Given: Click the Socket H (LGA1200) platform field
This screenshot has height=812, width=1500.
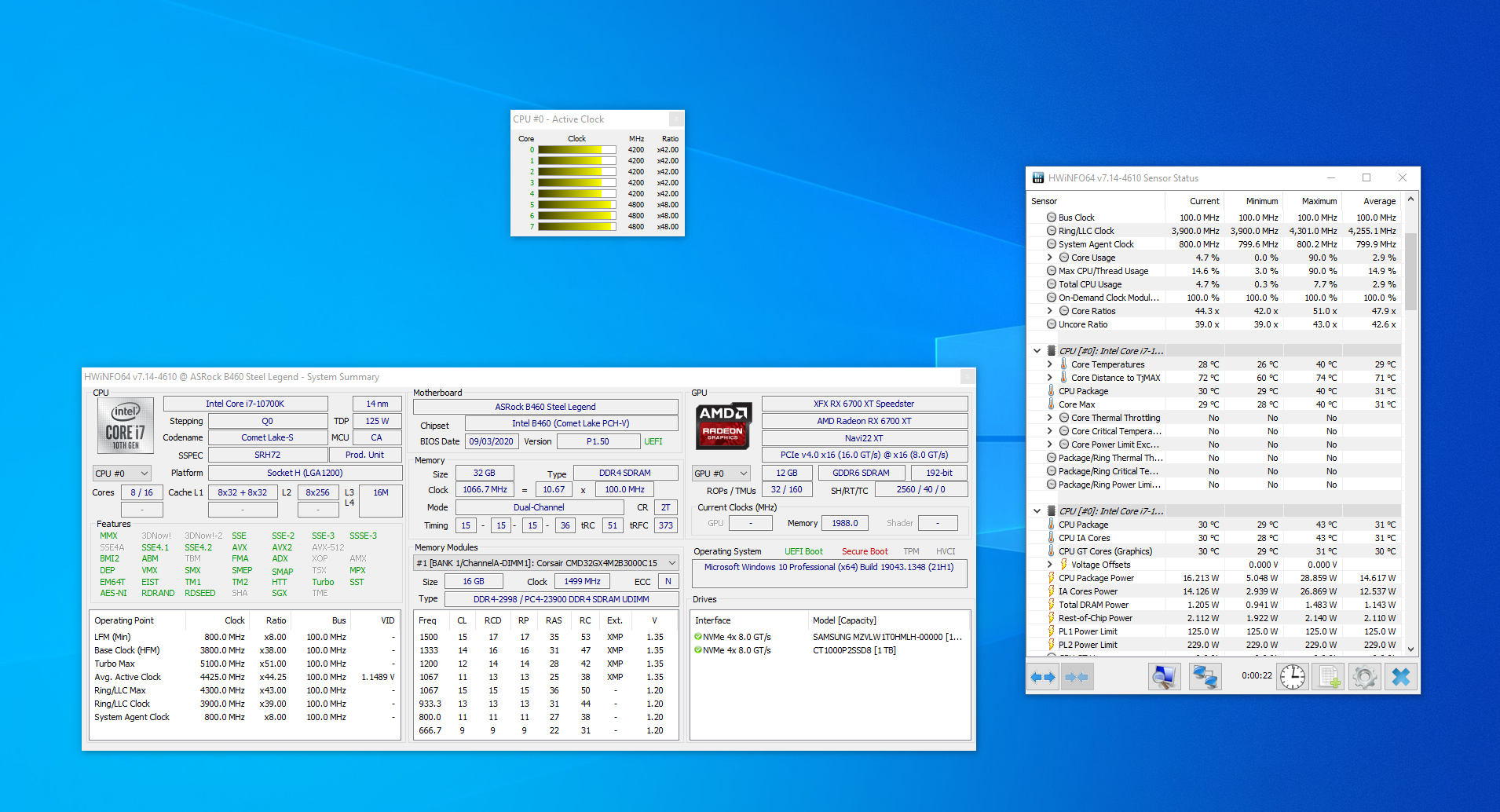Looking at the screenshot, I should point(305,473).
